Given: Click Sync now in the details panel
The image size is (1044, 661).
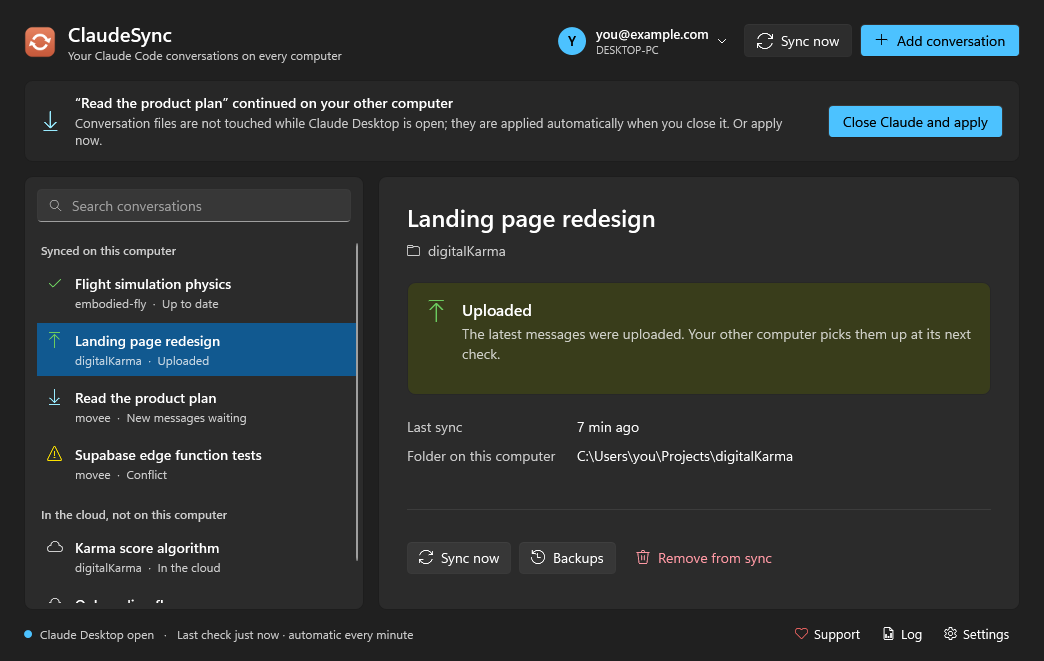Looking at the screenshot, I should pos(458,558).
